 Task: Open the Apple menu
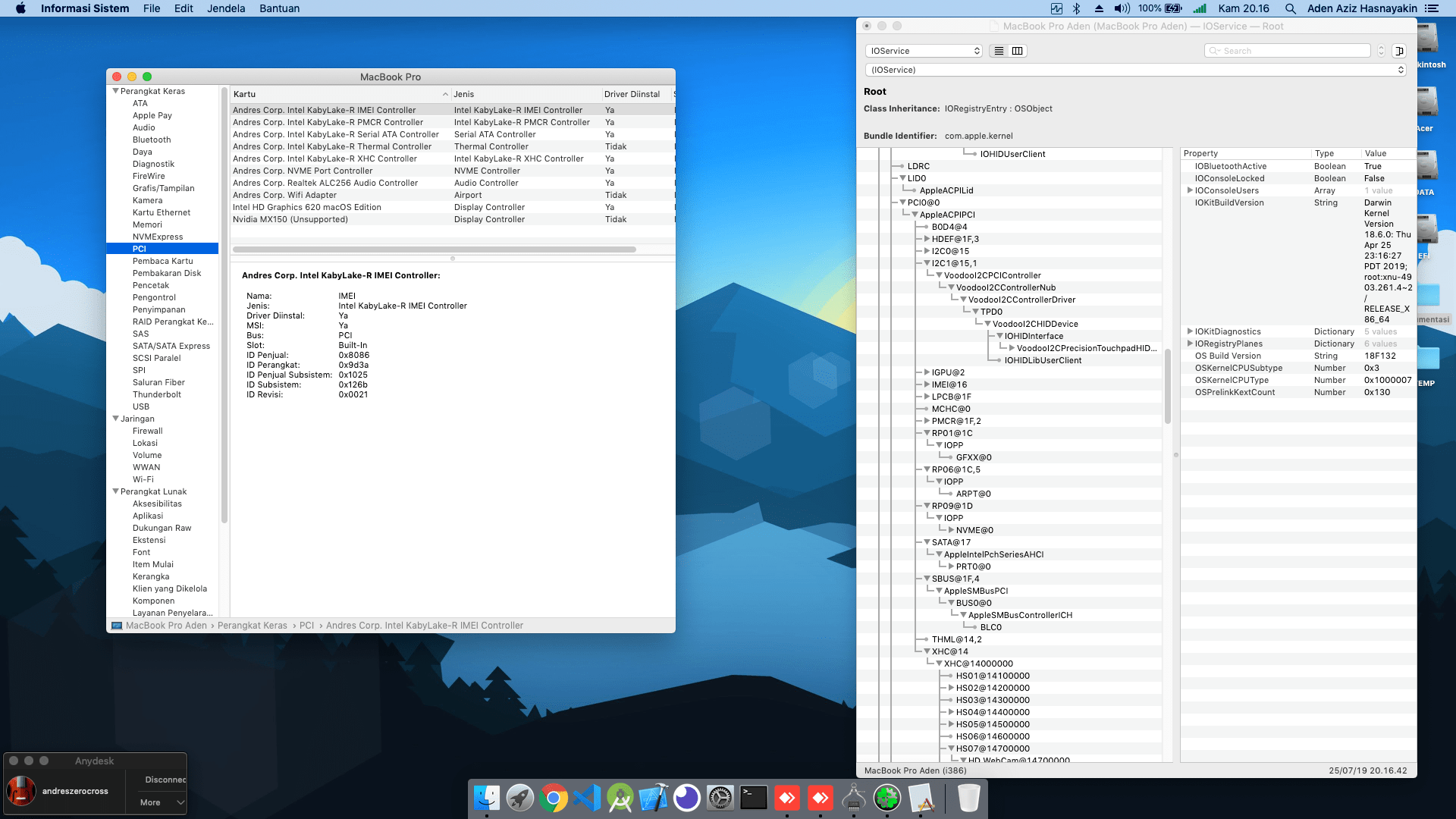[x=20, y=8]
